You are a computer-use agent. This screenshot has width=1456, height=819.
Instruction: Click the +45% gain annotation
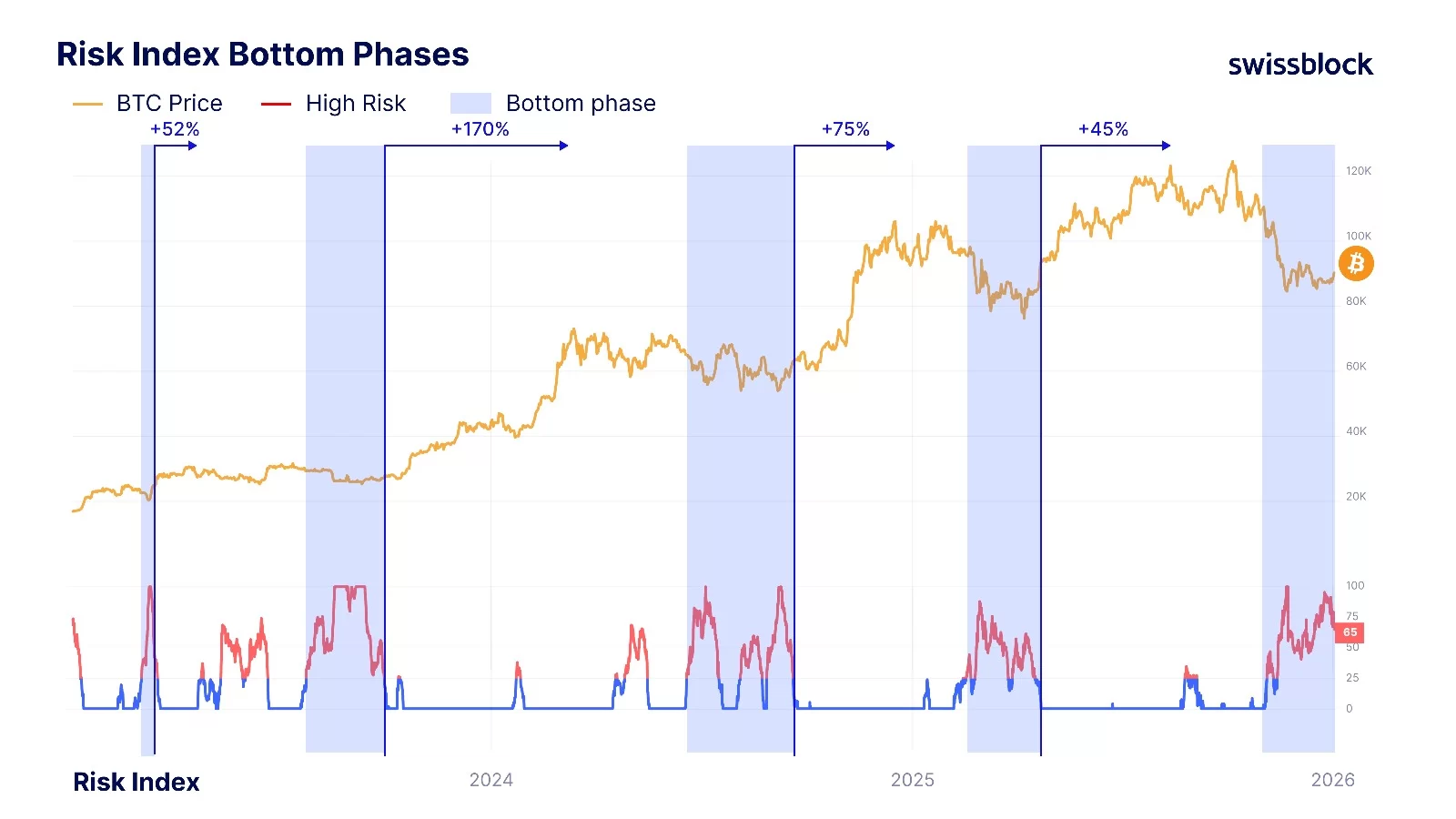click(1103, 129)
